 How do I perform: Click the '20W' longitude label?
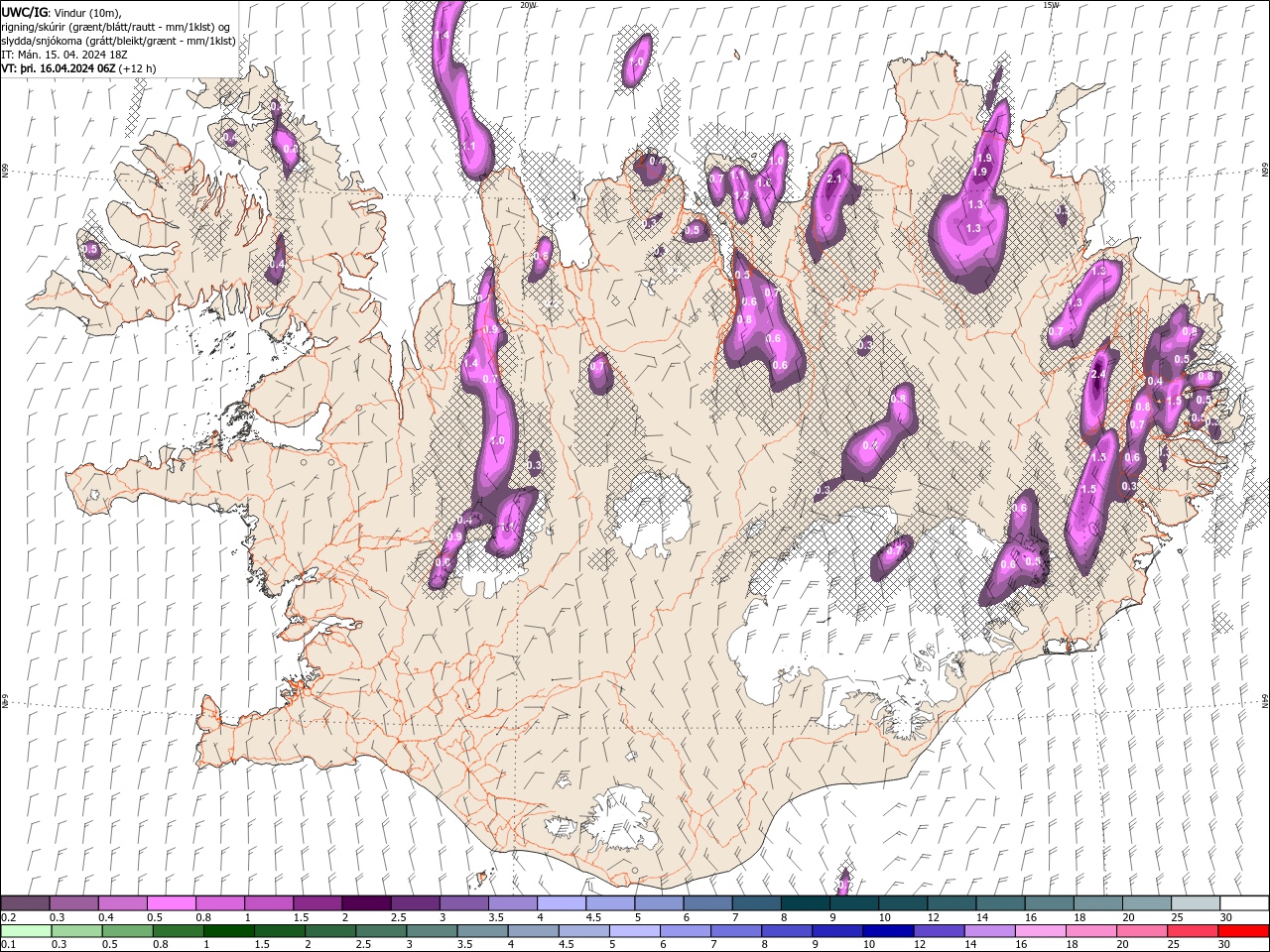pyautogui.click(x=528, y=5)
